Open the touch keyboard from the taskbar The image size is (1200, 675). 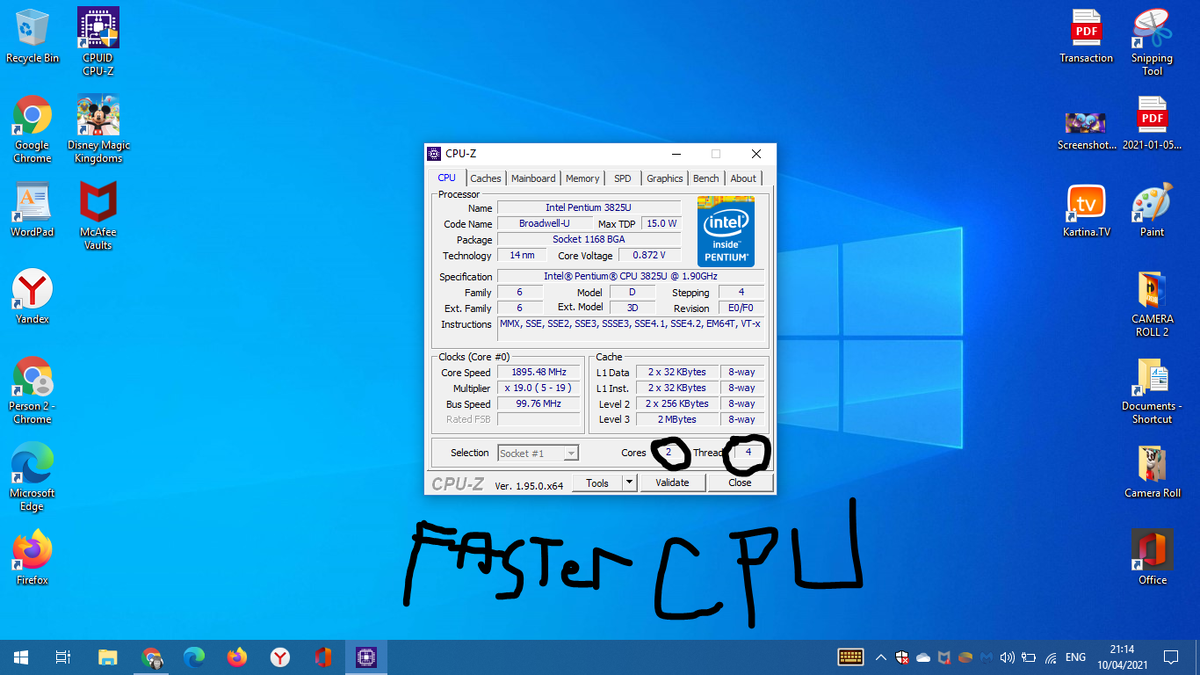850,657
